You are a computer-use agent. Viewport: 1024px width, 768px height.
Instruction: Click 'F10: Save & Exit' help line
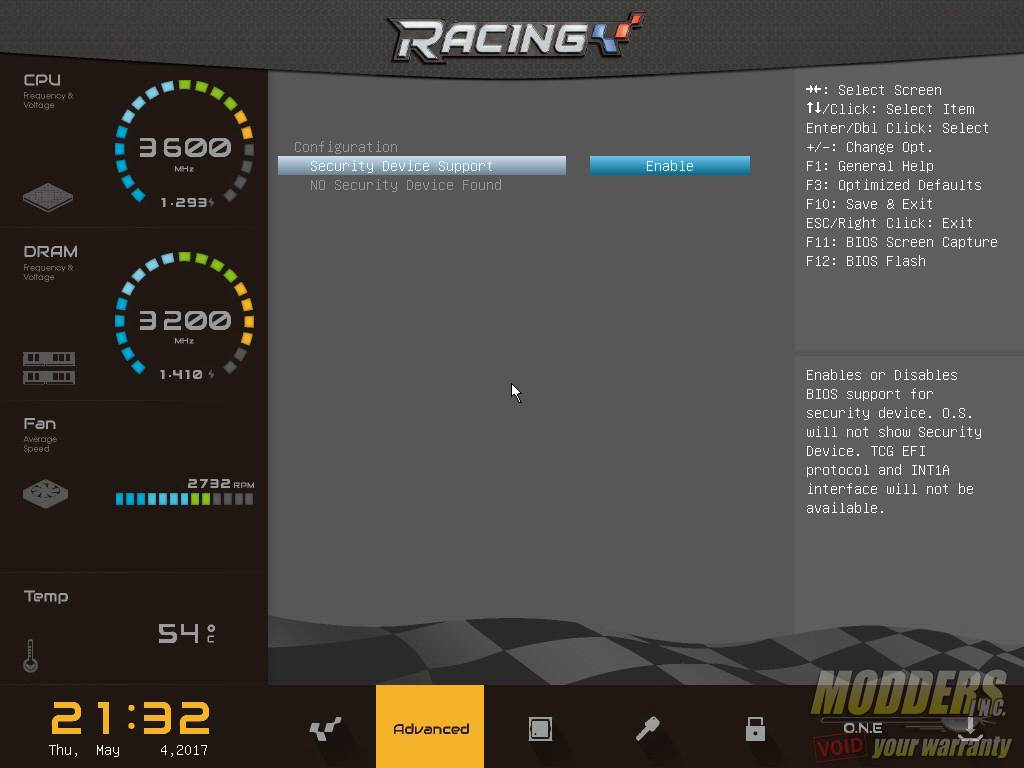click(869, 204)
